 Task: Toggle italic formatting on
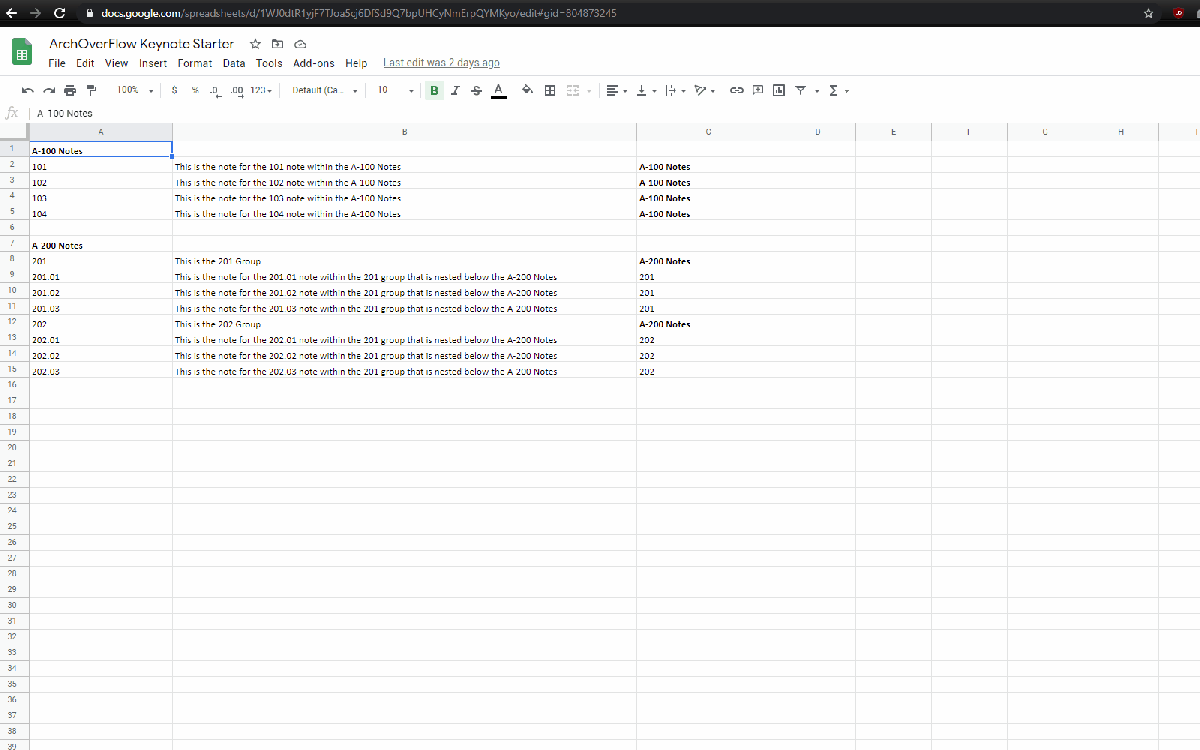pyautogui.click(x=455, y=90)
